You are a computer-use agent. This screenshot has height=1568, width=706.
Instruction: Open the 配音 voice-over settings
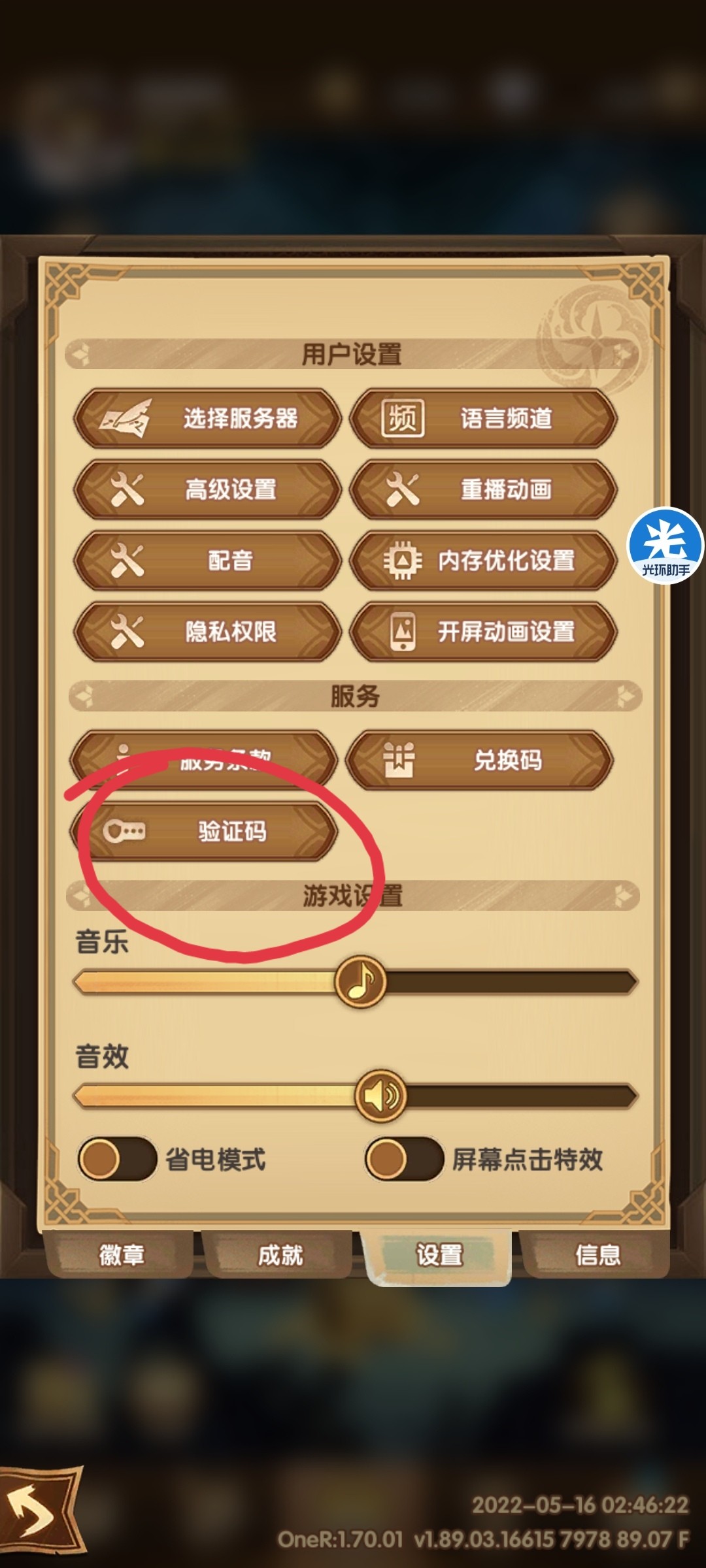[207, 561]
